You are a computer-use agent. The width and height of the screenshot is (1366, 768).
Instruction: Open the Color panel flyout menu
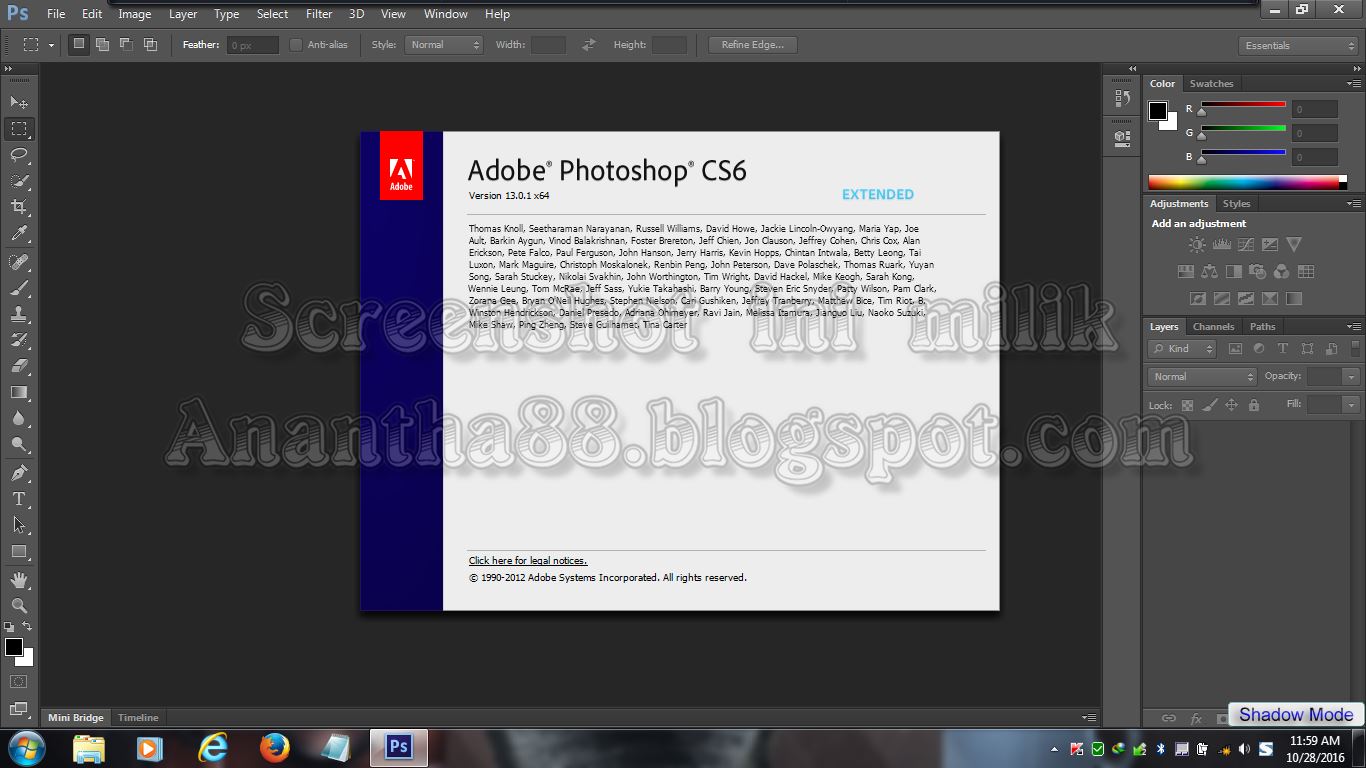tap(1354, 84)
